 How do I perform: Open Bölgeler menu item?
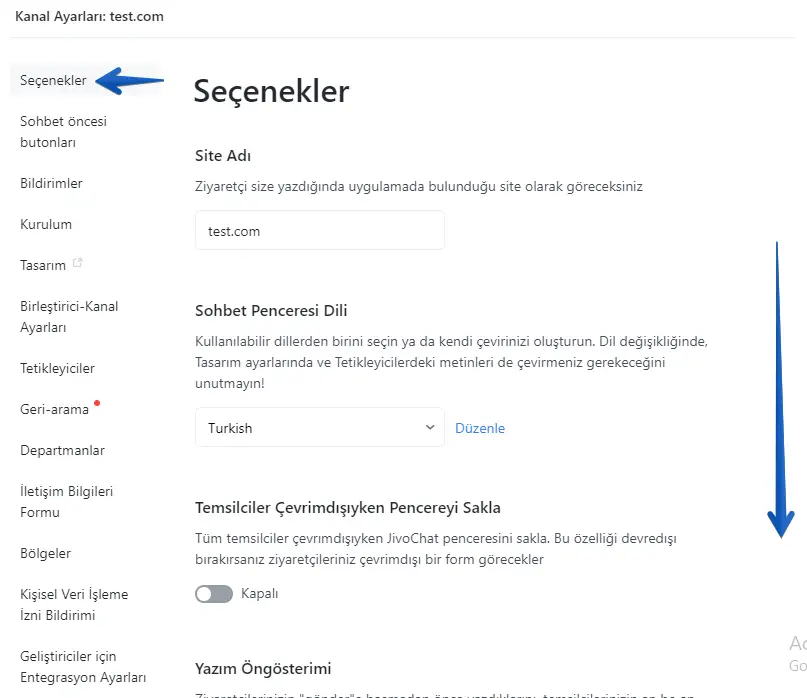click(45, 554)
